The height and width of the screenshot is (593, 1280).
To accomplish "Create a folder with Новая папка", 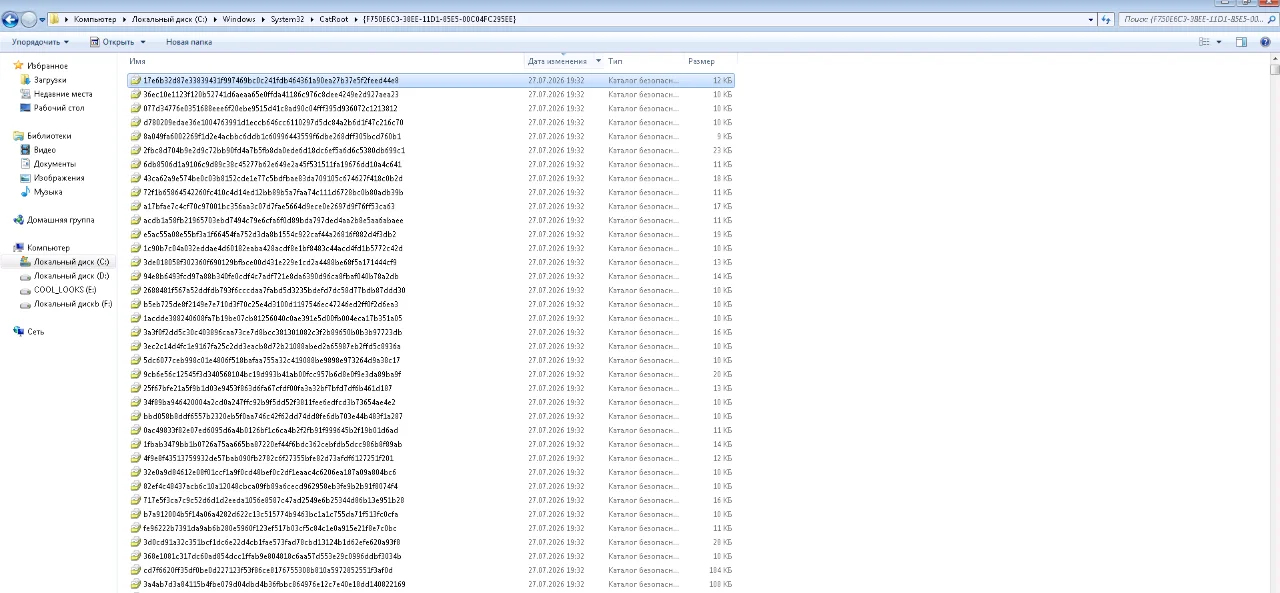I will pyautogui.click(x=189, y=42).
